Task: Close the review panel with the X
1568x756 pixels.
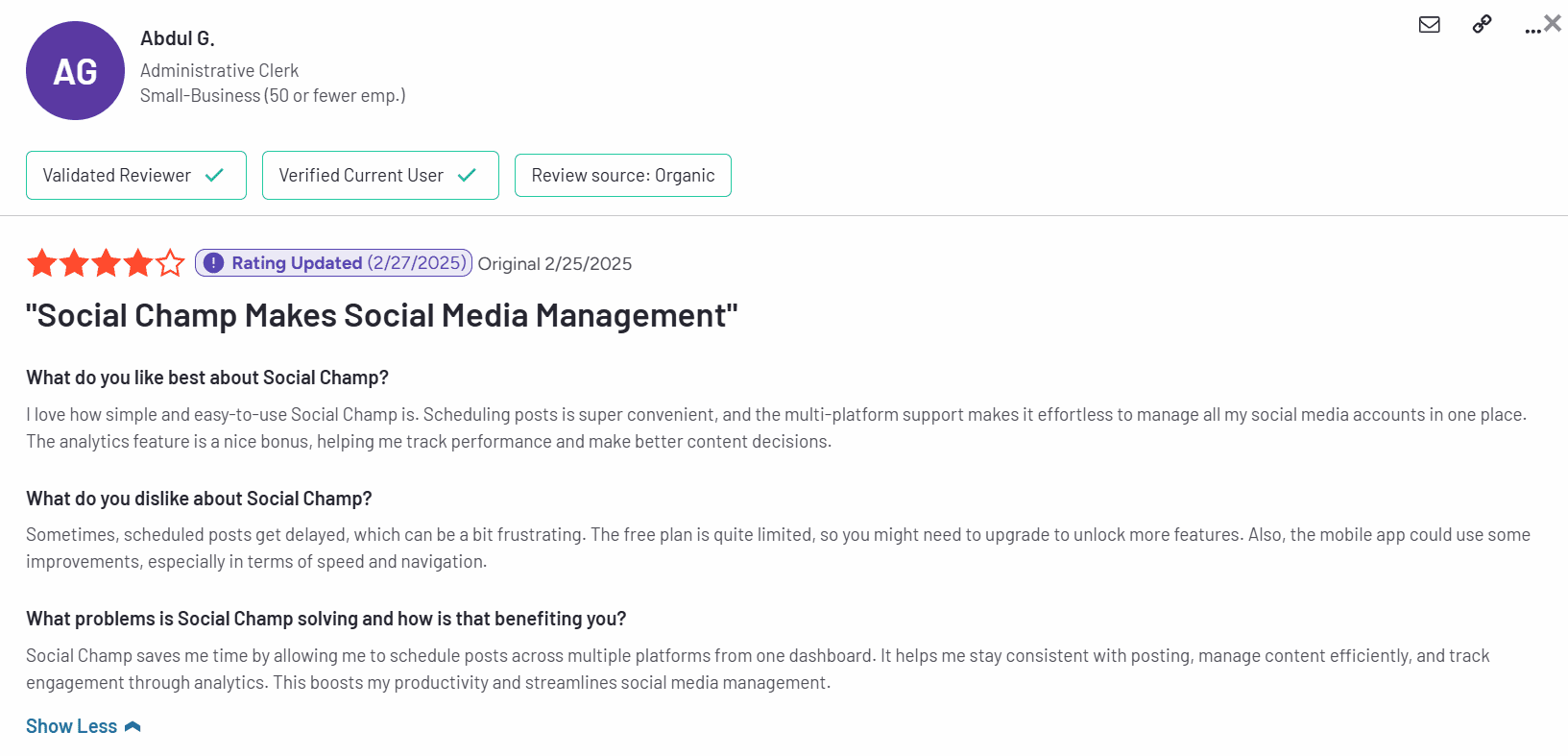Action: point(1553,23)
